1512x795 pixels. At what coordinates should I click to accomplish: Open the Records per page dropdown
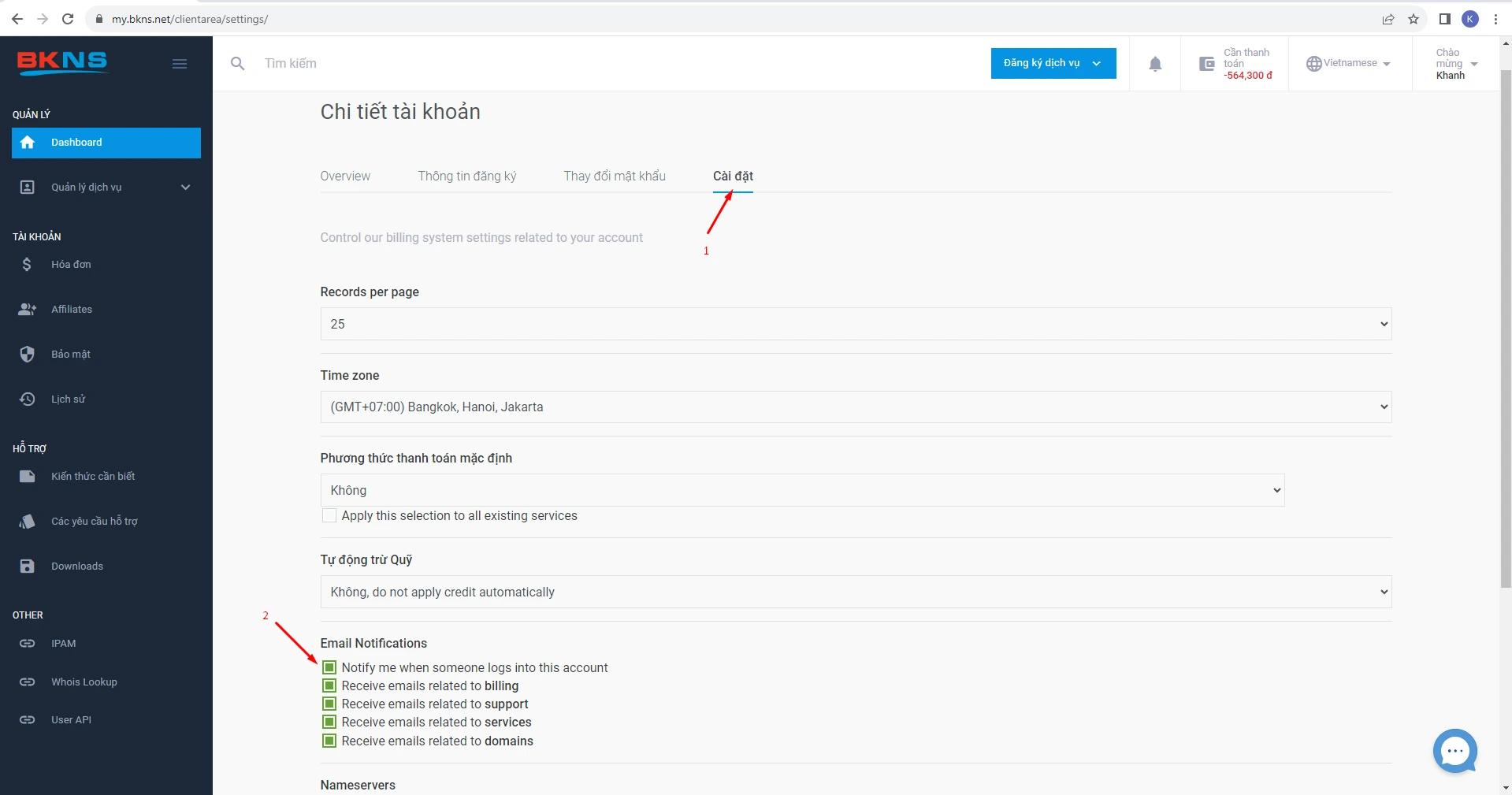tap(855, 324)
